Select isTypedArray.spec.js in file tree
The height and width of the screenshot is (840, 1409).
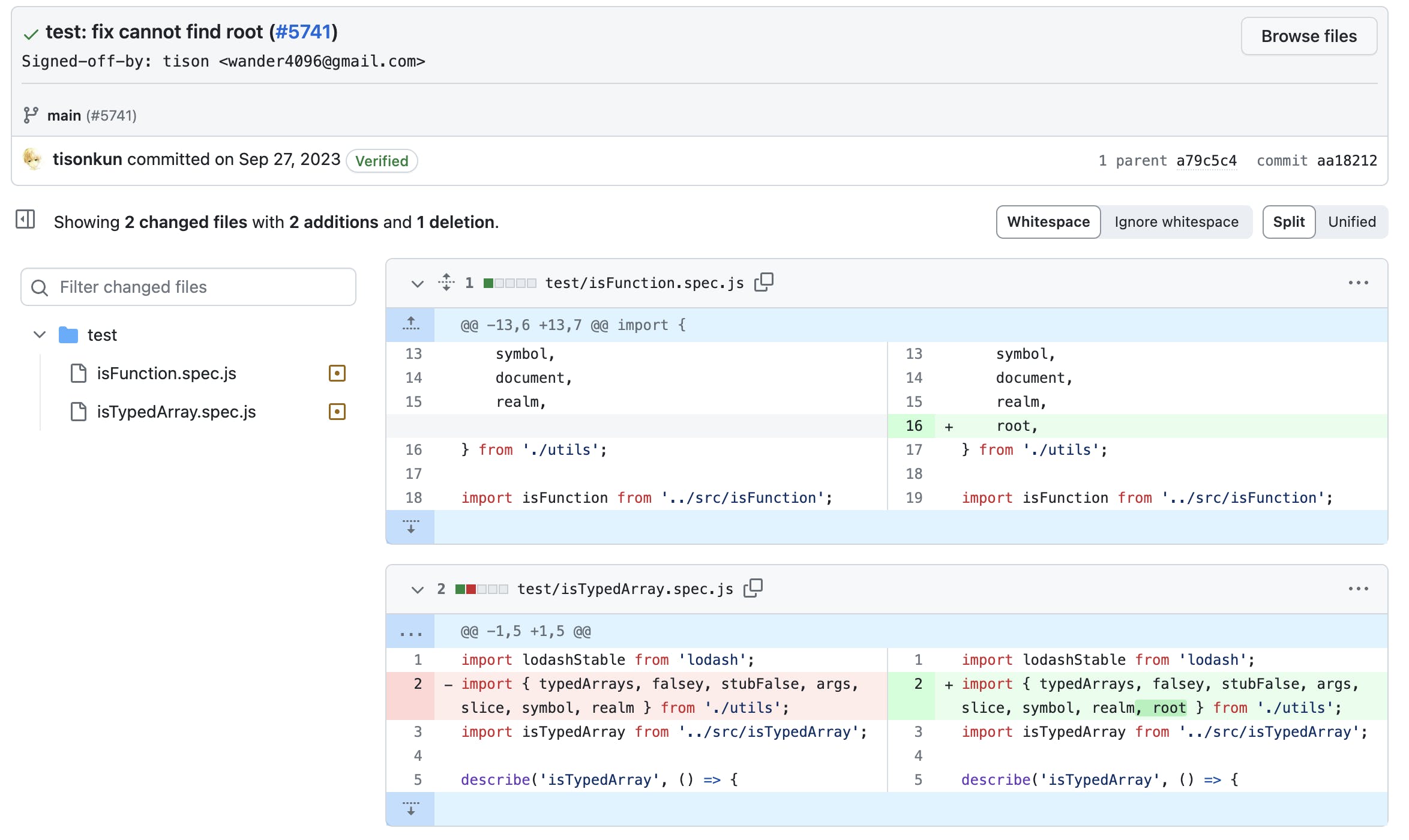point(176,412)
